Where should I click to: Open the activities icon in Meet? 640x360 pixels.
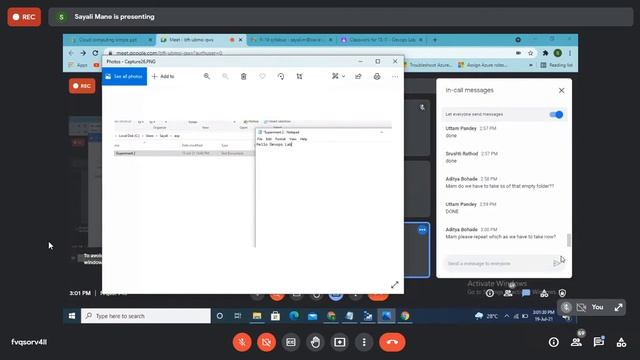tap(621, 342)
